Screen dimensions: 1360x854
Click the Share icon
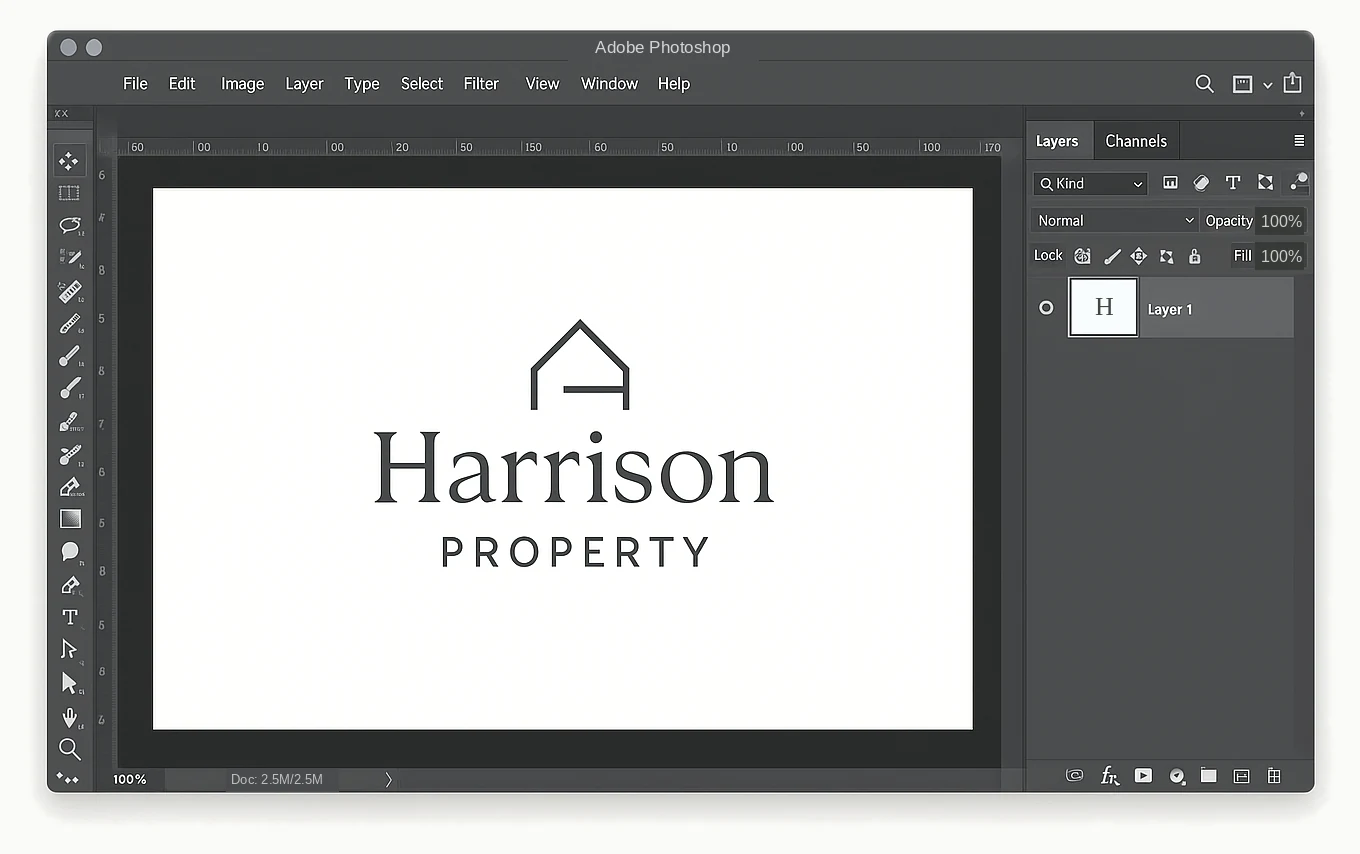click(x=1292, y=83)
